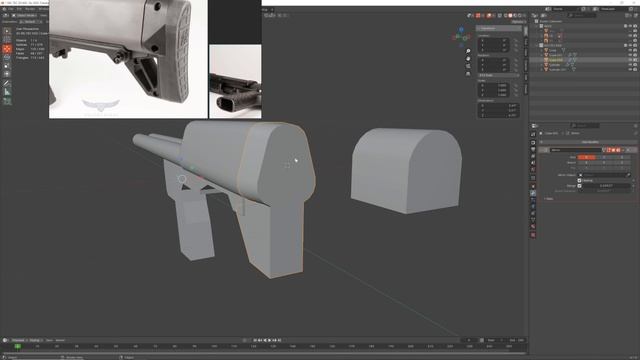This screenshot has height=360, width=640.
Task: Select the 3D Cursor tool
Action: [7, 40]
